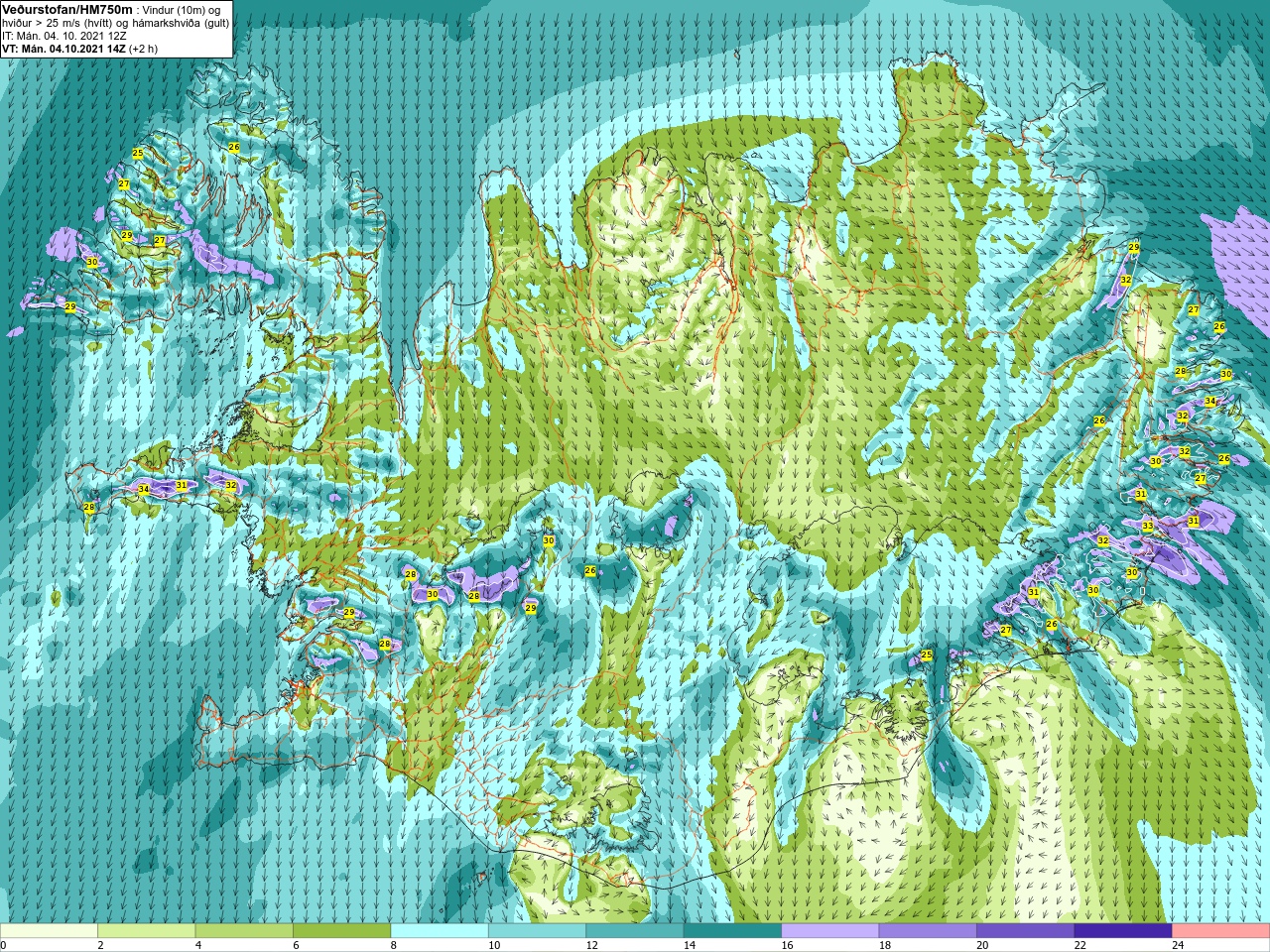The height and width of the screenshot is (952, 1270).
Task: Click the legend scale value "2"
Action: (x=100, y=945)
